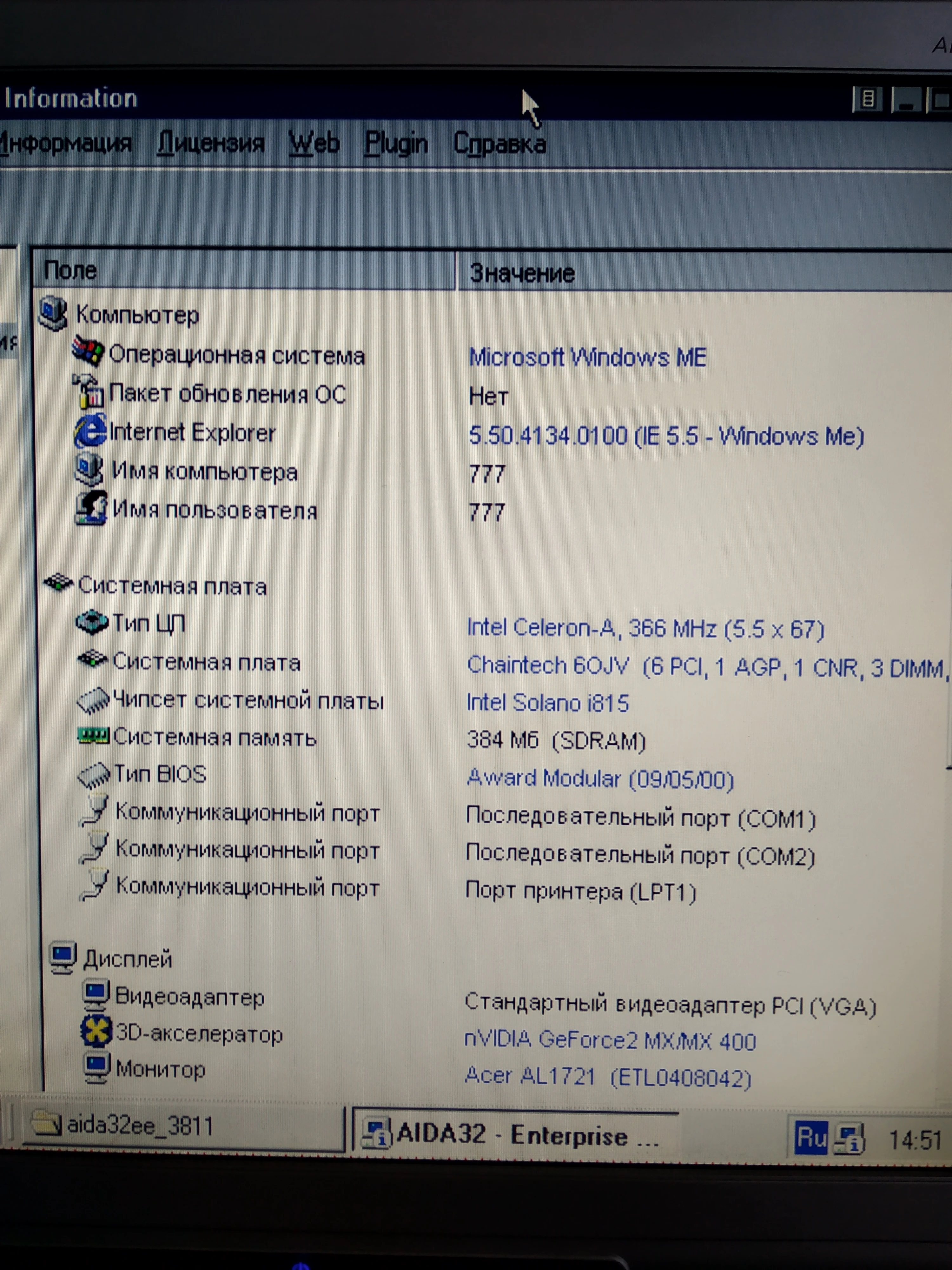The width and height of the screenshot is (952, 1270).
Task: Open the Лицензия menu
Action: click(211, 142)
